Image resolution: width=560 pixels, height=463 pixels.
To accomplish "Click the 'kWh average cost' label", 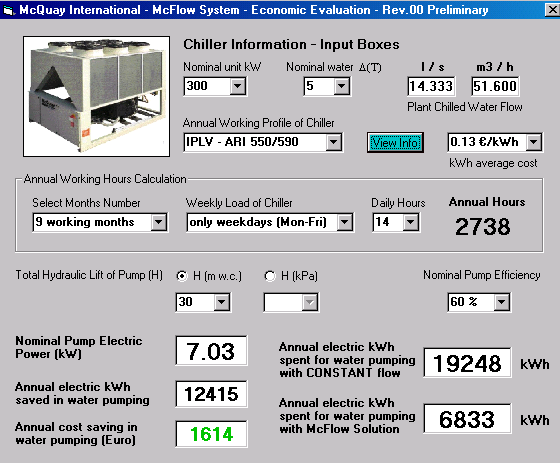I will pos(493,163).
